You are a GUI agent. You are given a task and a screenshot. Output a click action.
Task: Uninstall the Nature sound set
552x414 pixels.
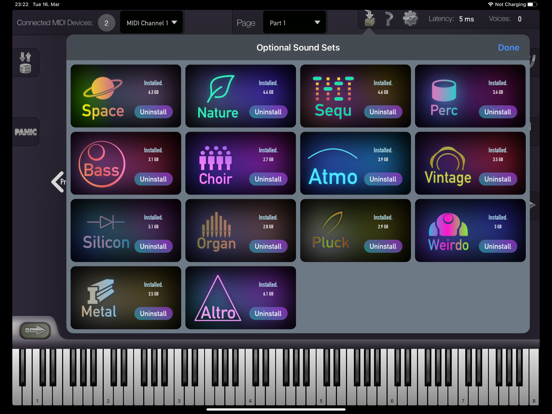pos(268,112)
